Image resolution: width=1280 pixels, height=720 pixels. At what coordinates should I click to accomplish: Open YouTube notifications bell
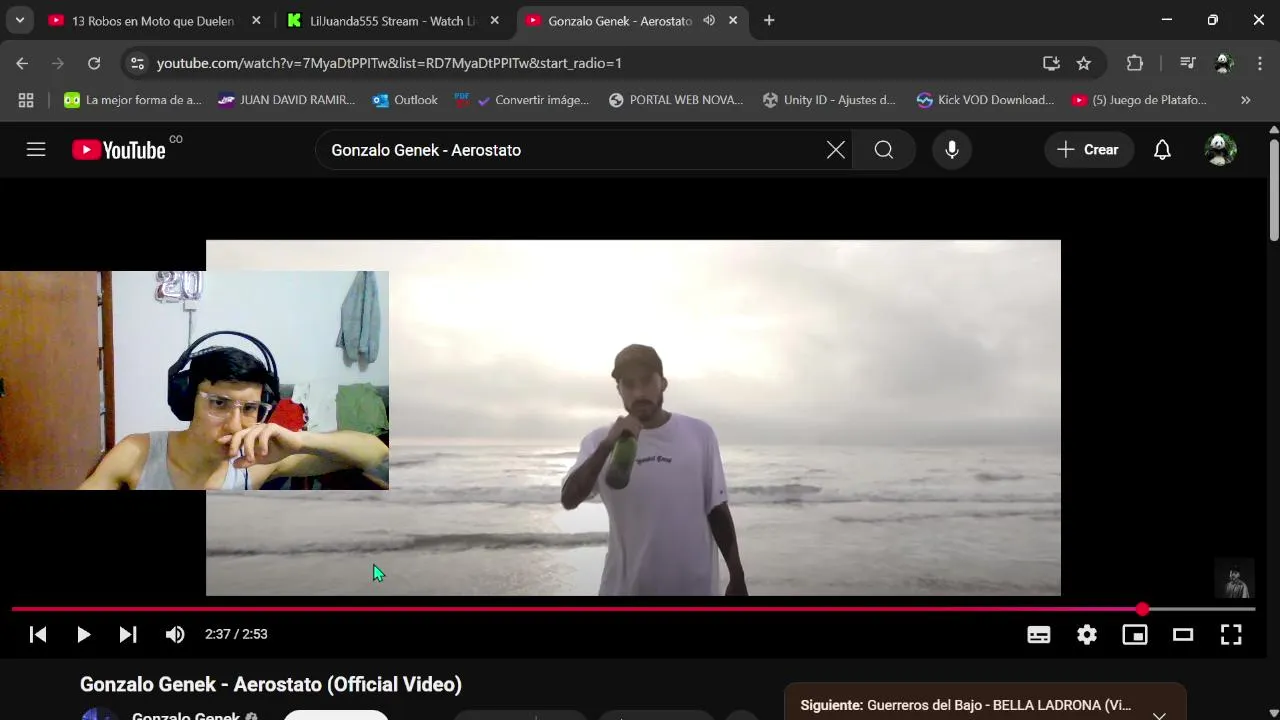[x=1162, y=150]
